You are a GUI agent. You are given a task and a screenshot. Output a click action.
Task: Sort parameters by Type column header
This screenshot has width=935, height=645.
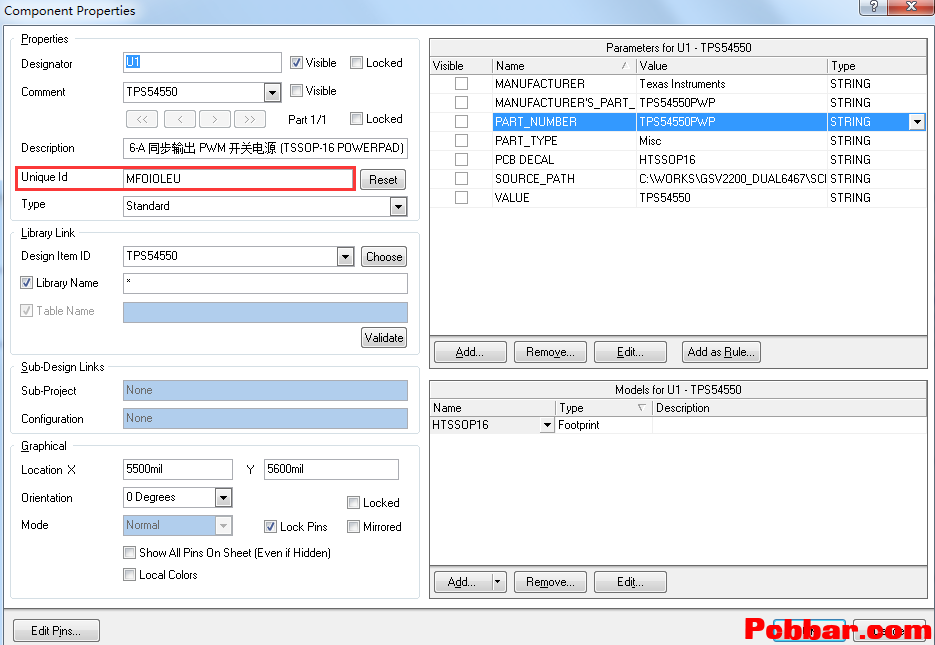877,66
